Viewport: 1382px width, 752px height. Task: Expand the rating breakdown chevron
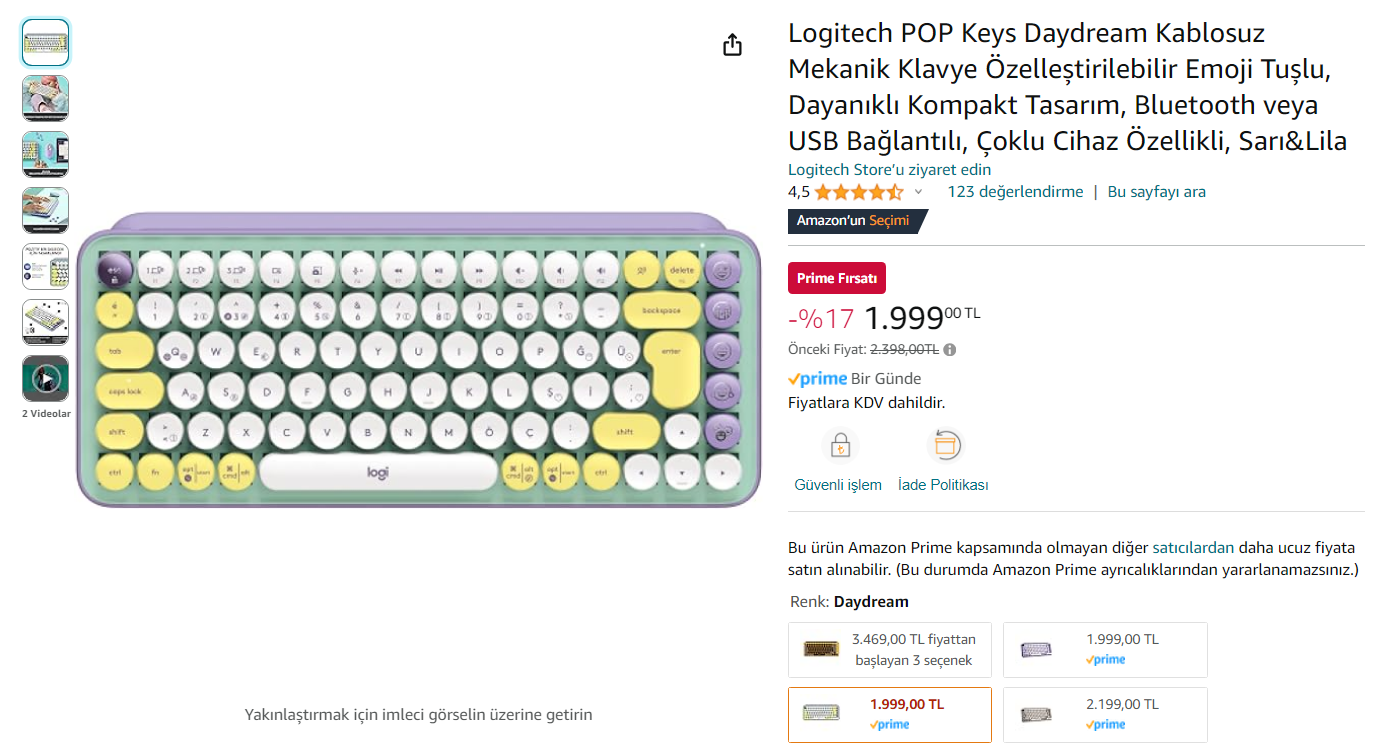point(918,192)
